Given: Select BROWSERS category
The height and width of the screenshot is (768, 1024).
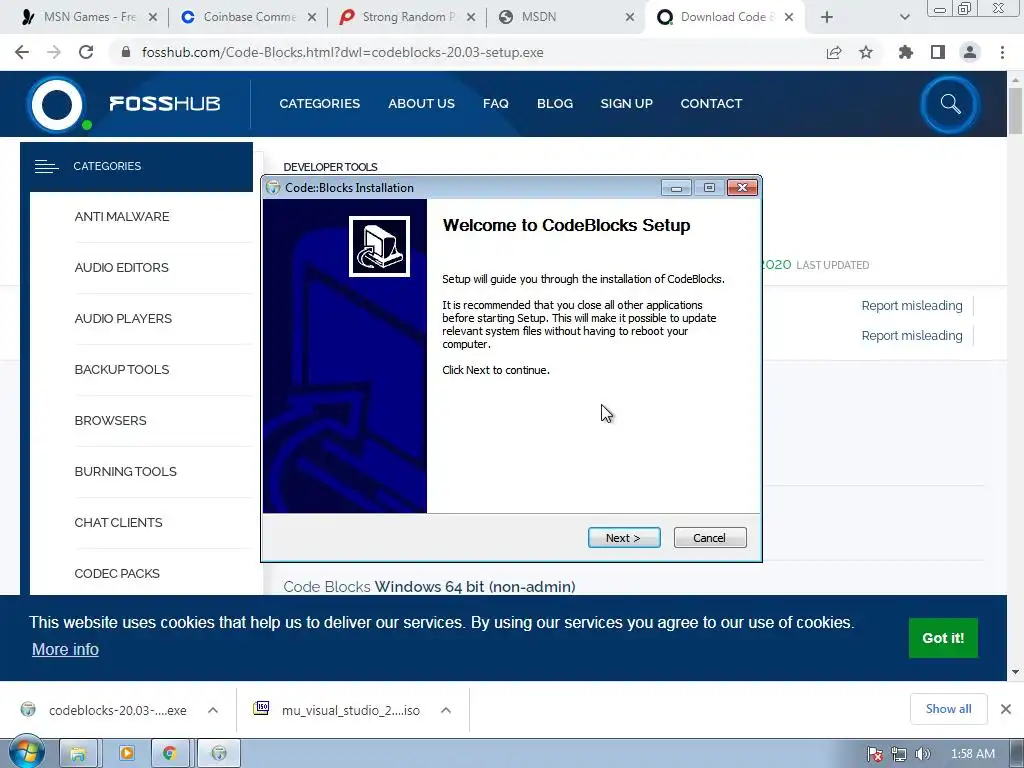Looking at the screenshot, I should click(110, 421).
